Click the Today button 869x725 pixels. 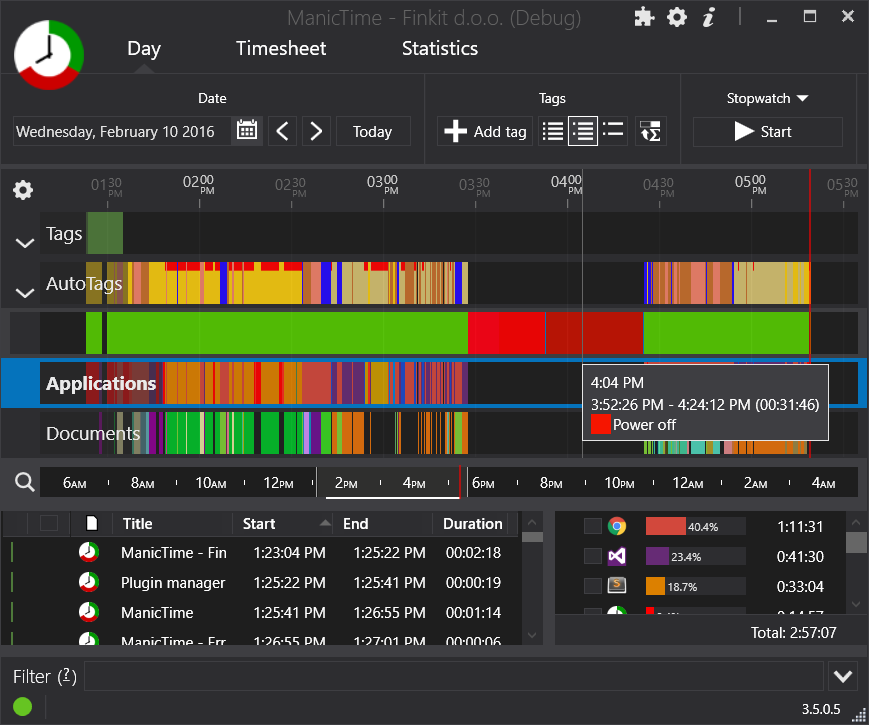pyautogui.click(x=372, y=131)
